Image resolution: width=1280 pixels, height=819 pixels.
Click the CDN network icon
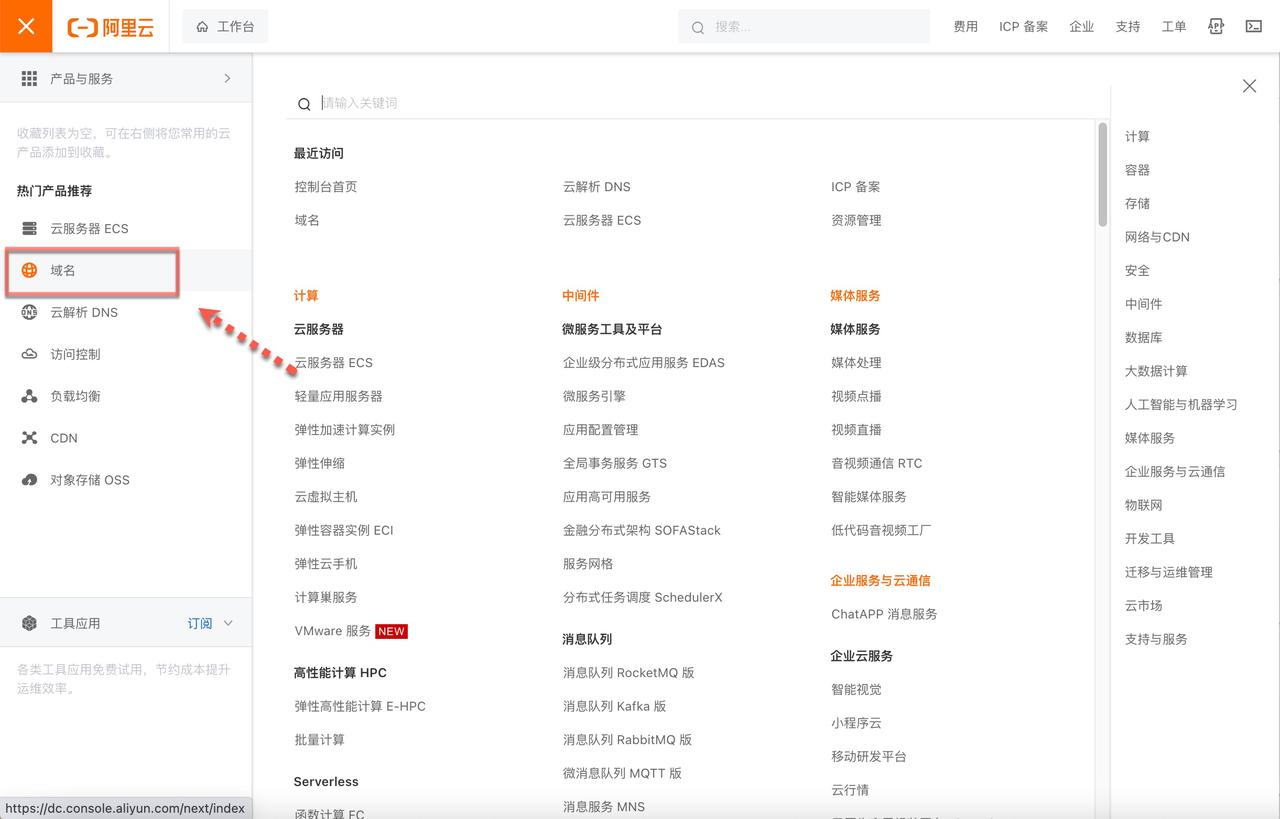(29, 438)
